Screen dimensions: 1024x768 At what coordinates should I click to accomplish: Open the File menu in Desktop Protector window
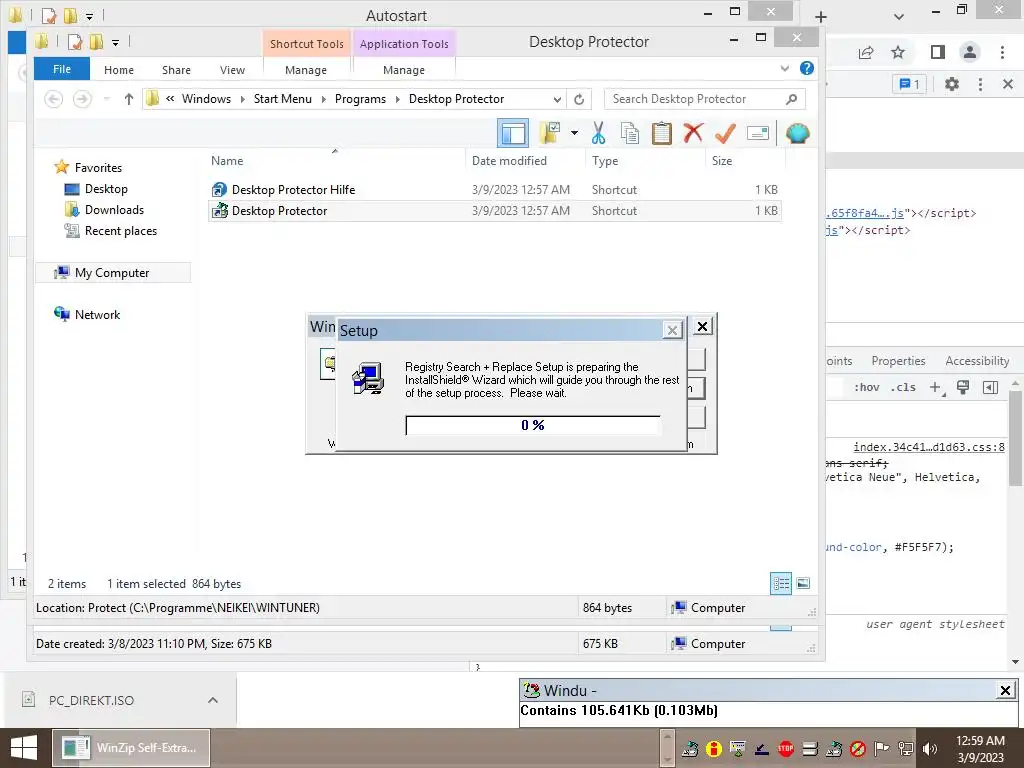tap(62, 69)
